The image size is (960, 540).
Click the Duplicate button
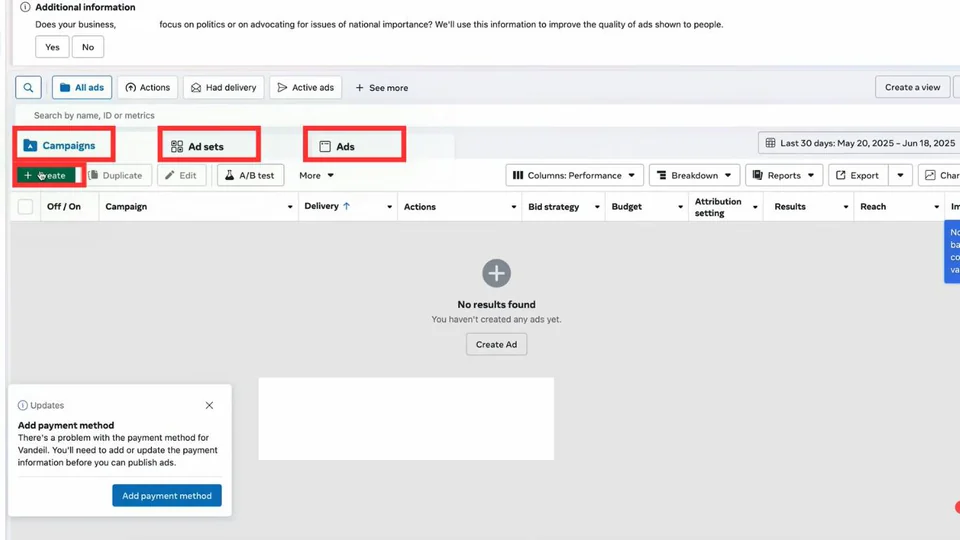point(116,175)
